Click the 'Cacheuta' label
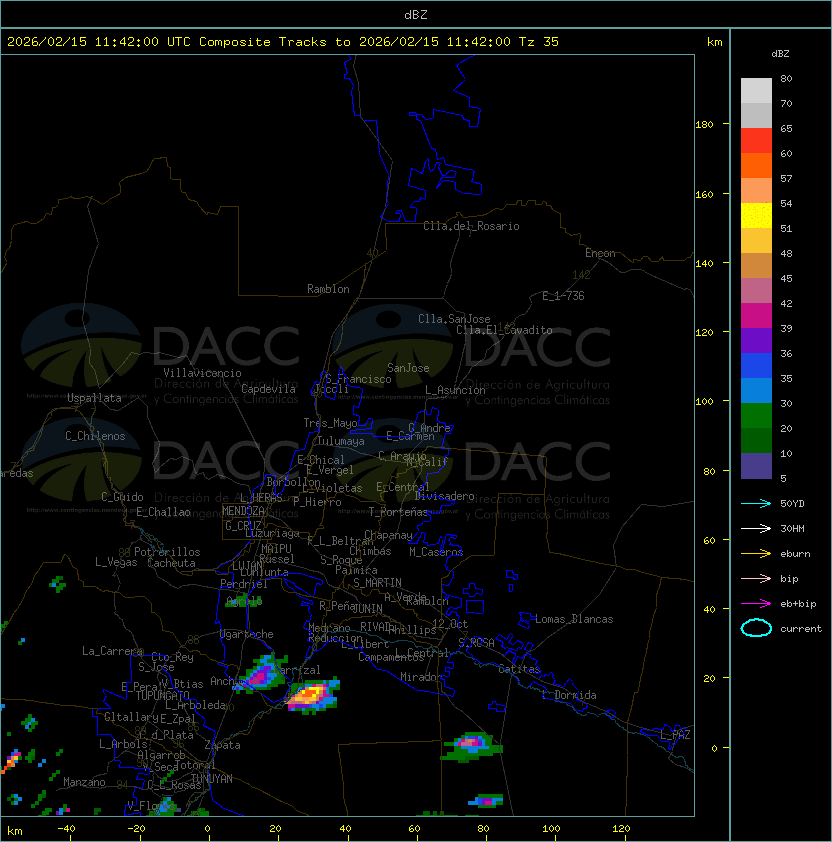 click(x=171, y=563)
